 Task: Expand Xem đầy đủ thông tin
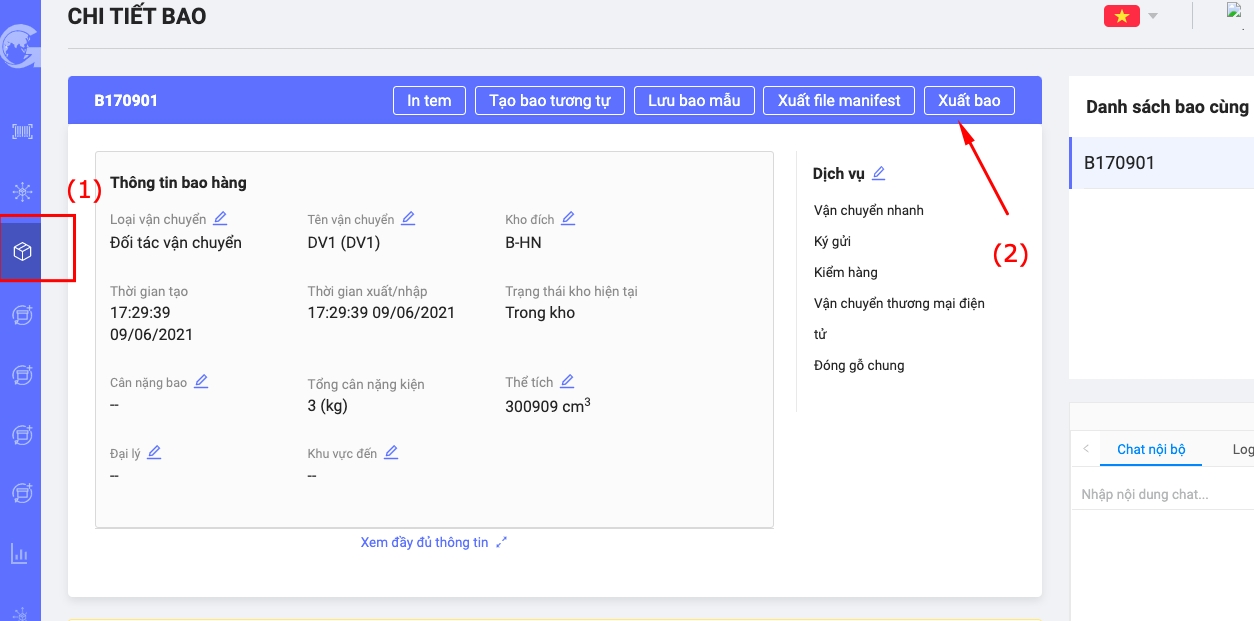pos(434,542)
